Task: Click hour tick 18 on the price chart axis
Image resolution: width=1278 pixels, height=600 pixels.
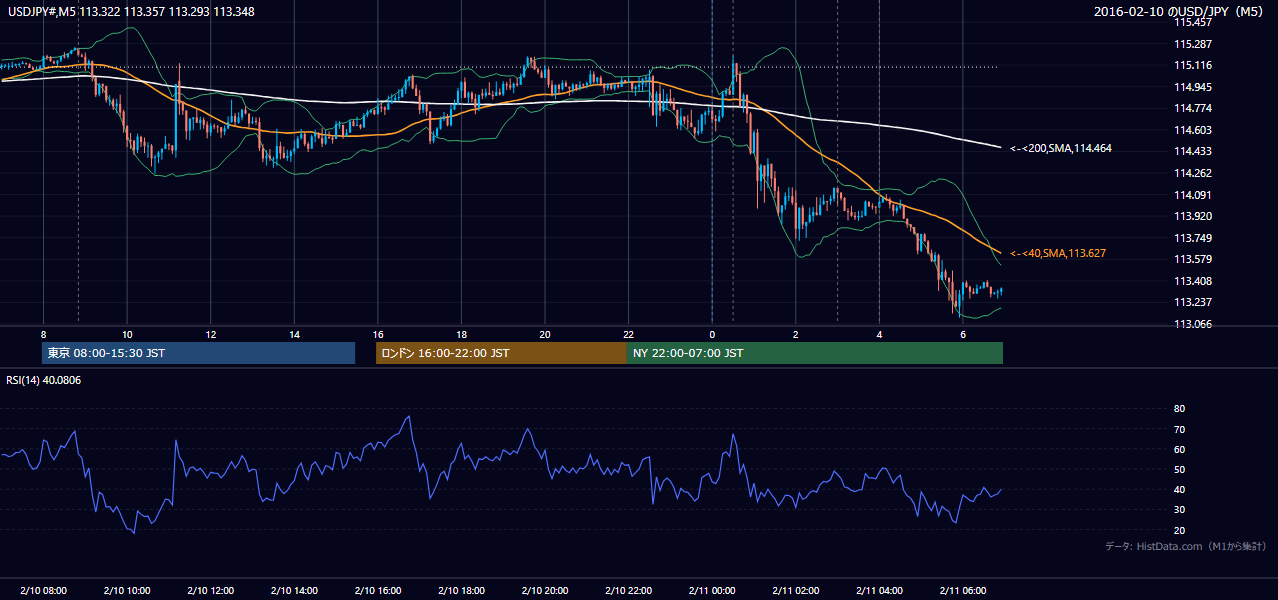Action: [x=461, y=334]
